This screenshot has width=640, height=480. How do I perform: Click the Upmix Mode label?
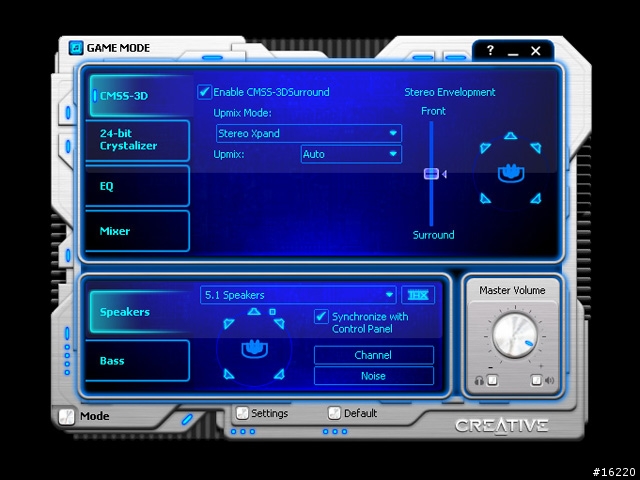pos(242,113)
